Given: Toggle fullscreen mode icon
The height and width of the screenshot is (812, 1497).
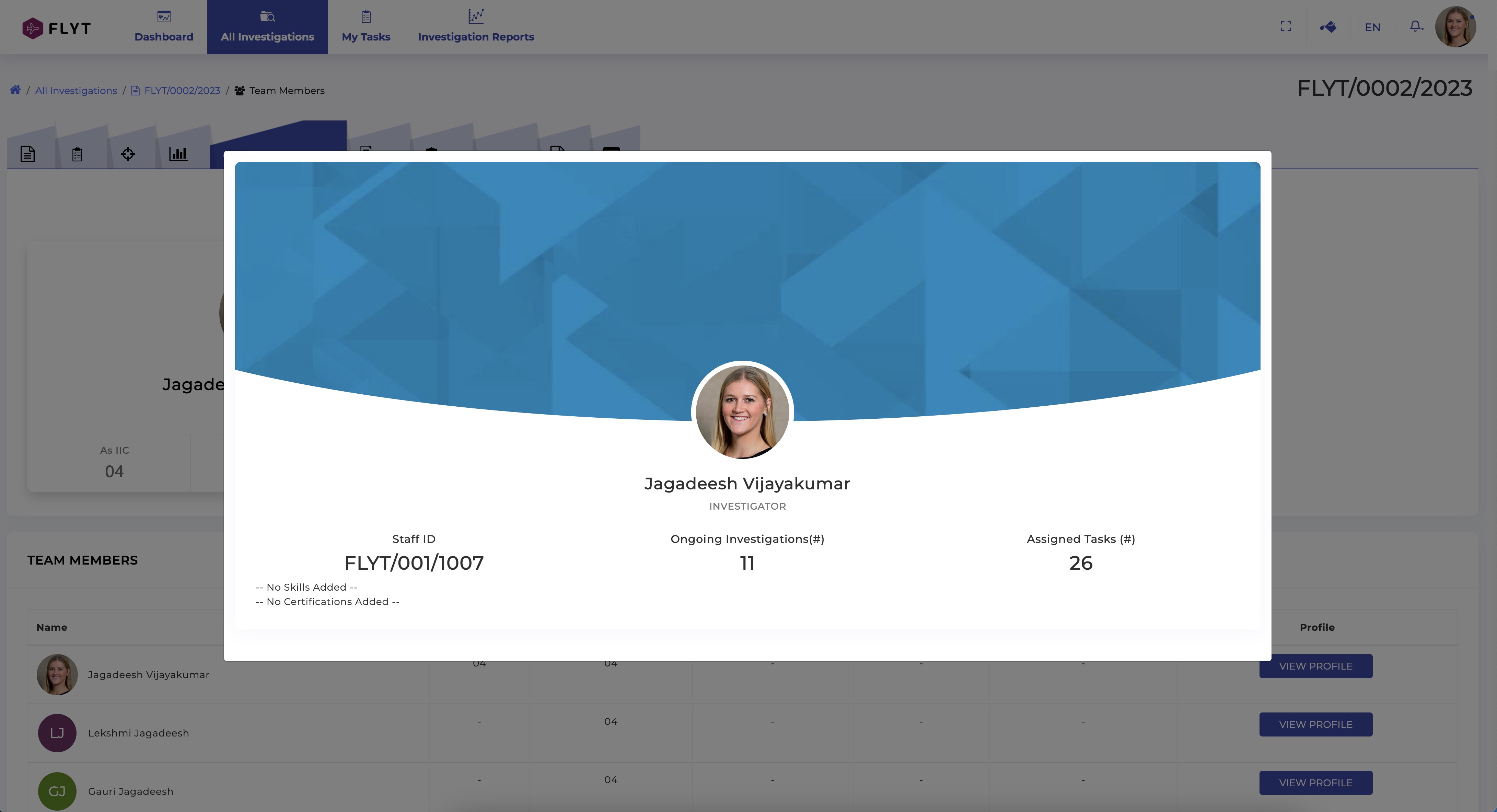Looking at the screenshot, I should pyautogui.click(x=1286, y=27).
